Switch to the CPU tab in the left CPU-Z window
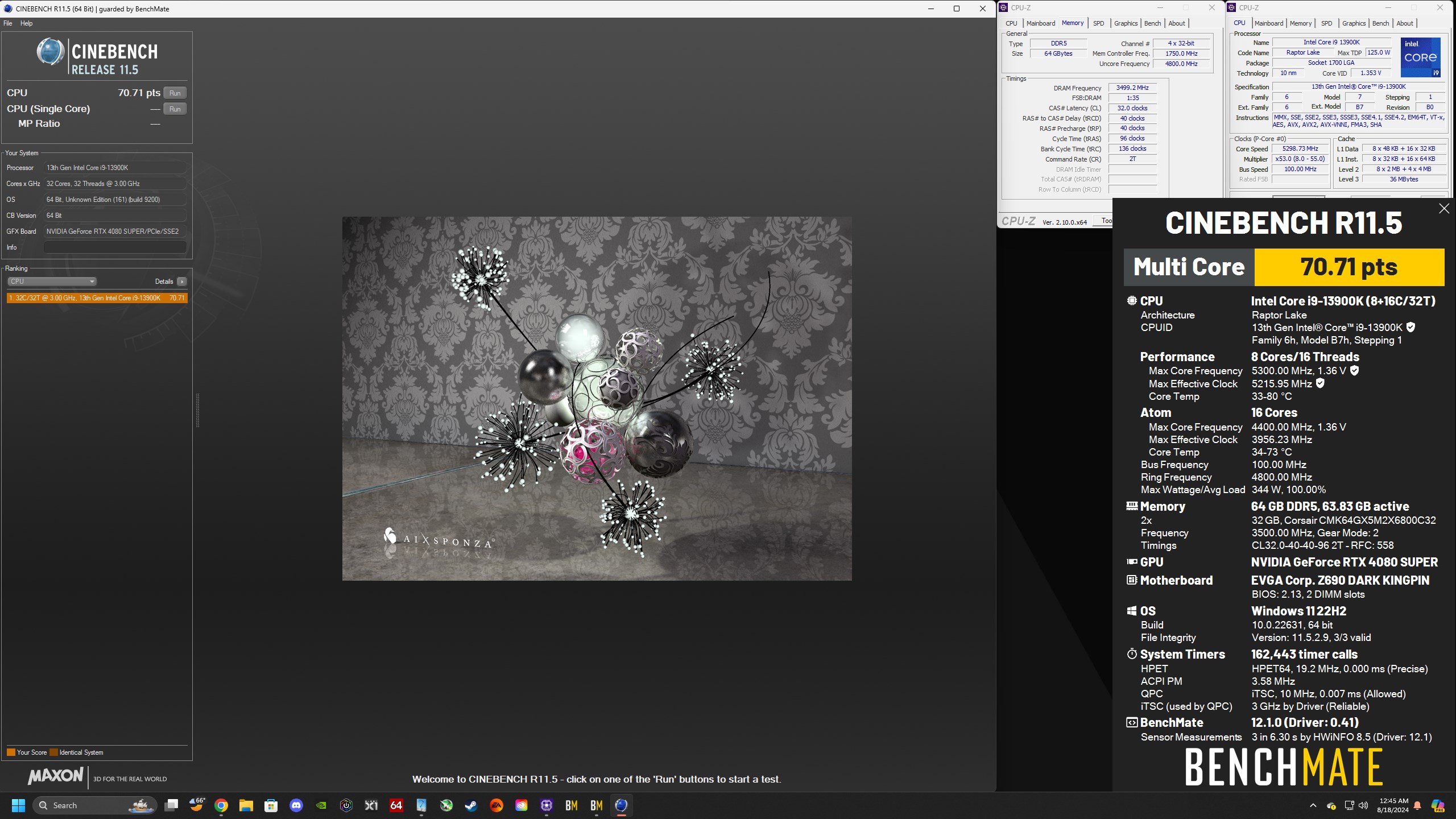The height and width of the screenshot is (819, 1456). click(x=1011, y=23)
